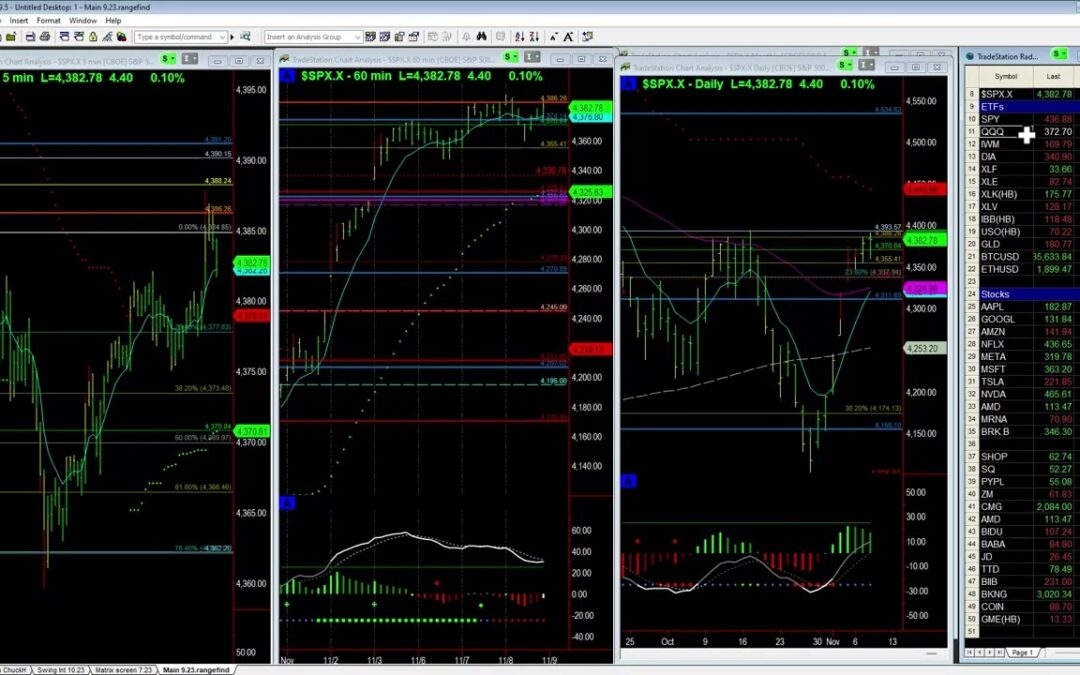Viewport: 1080px width, 675px height.
Task: Select the BKNG row in RadarScreen
Action: (x=1022, y=594)
